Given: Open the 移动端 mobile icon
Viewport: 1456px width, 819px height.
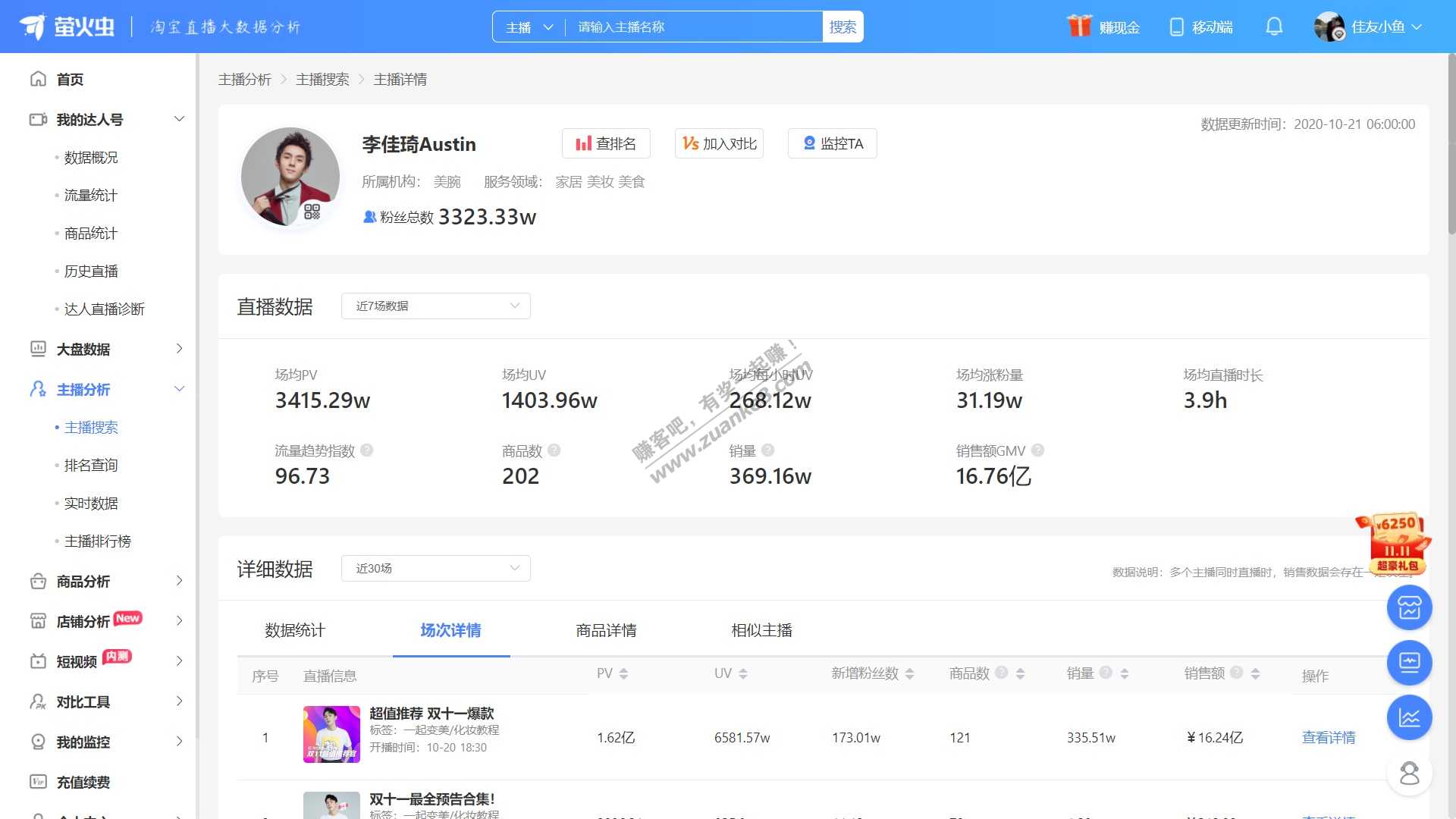Looking at the screenshot, I should pos(1176,27).
